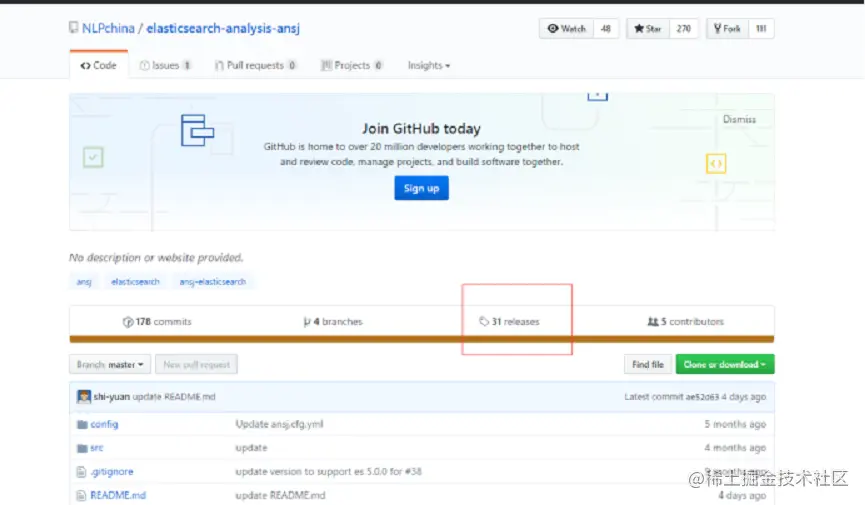Click the repository book icon beside NLPchina
Viewport: 865px width, 505px height.
pos(73,28)
